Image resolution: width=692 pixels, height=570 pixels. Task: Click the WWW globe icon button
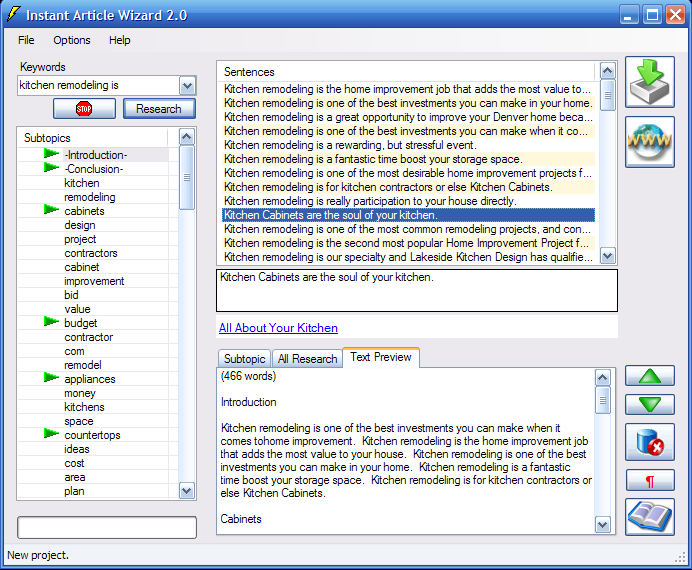pos(650,142)
